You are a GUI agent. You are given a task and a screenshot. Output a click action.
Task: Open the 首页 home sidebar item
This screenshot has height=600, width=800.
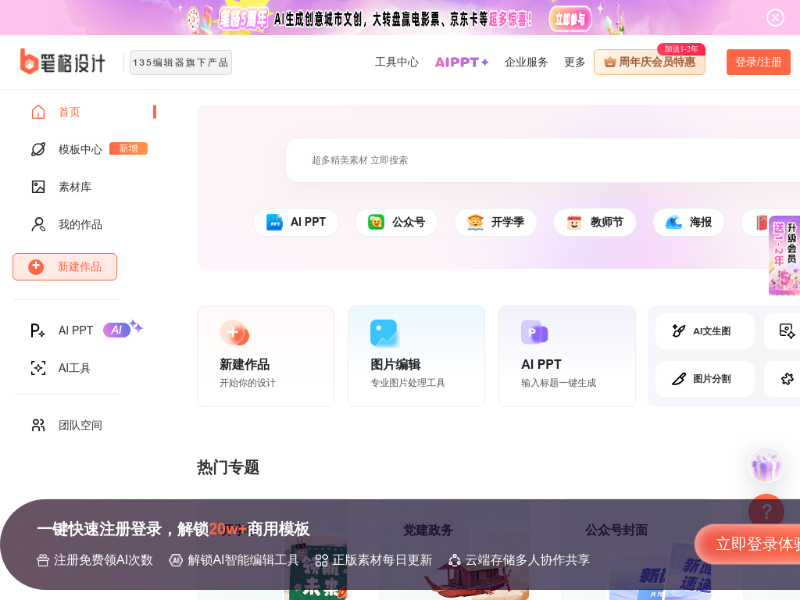68,112
